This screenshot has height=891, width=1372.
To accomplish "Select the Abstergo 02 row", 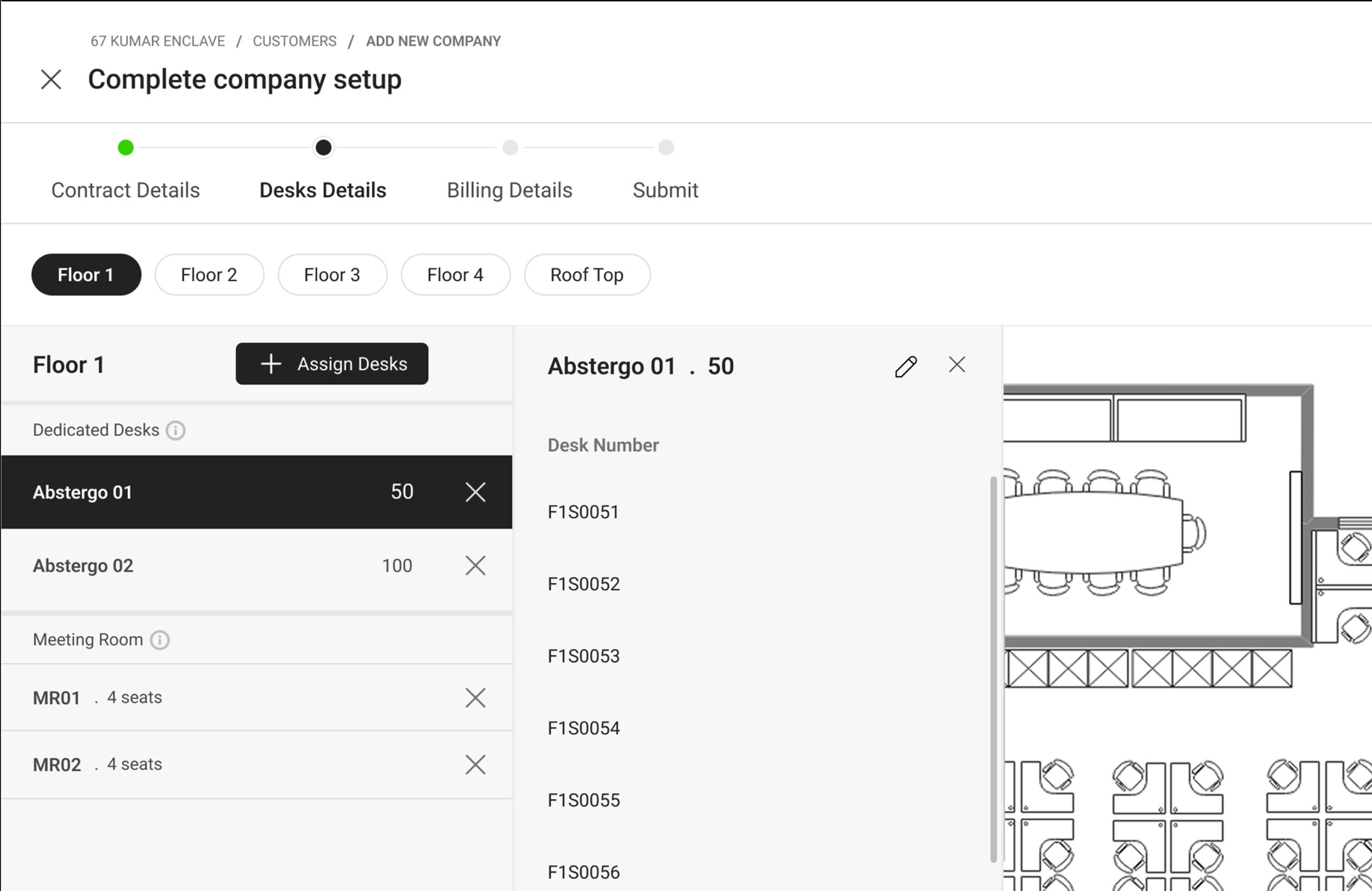I will click(x=257, y=566).
